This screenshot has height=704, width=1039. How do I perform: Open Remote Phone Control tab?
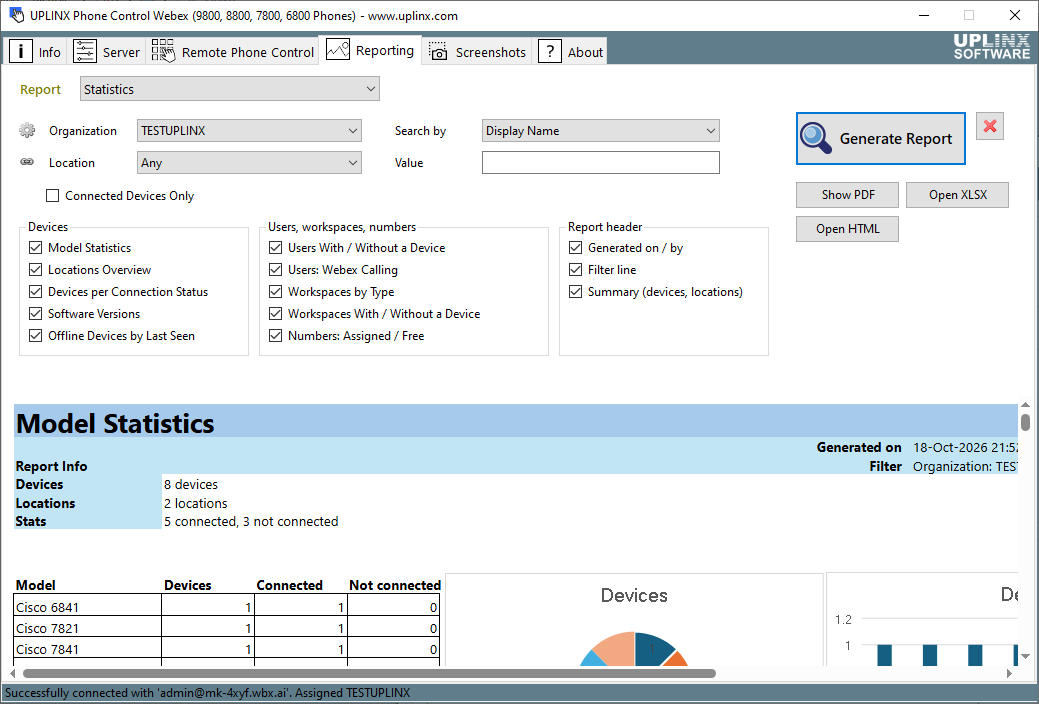pos(233,51)
